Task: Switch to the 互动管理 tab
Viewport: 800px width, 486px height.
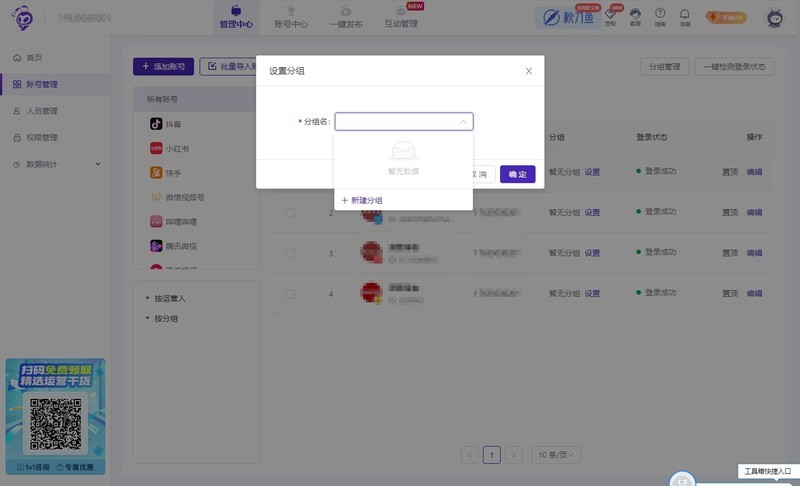Action: pyautogui.click(x=401, y=17)
